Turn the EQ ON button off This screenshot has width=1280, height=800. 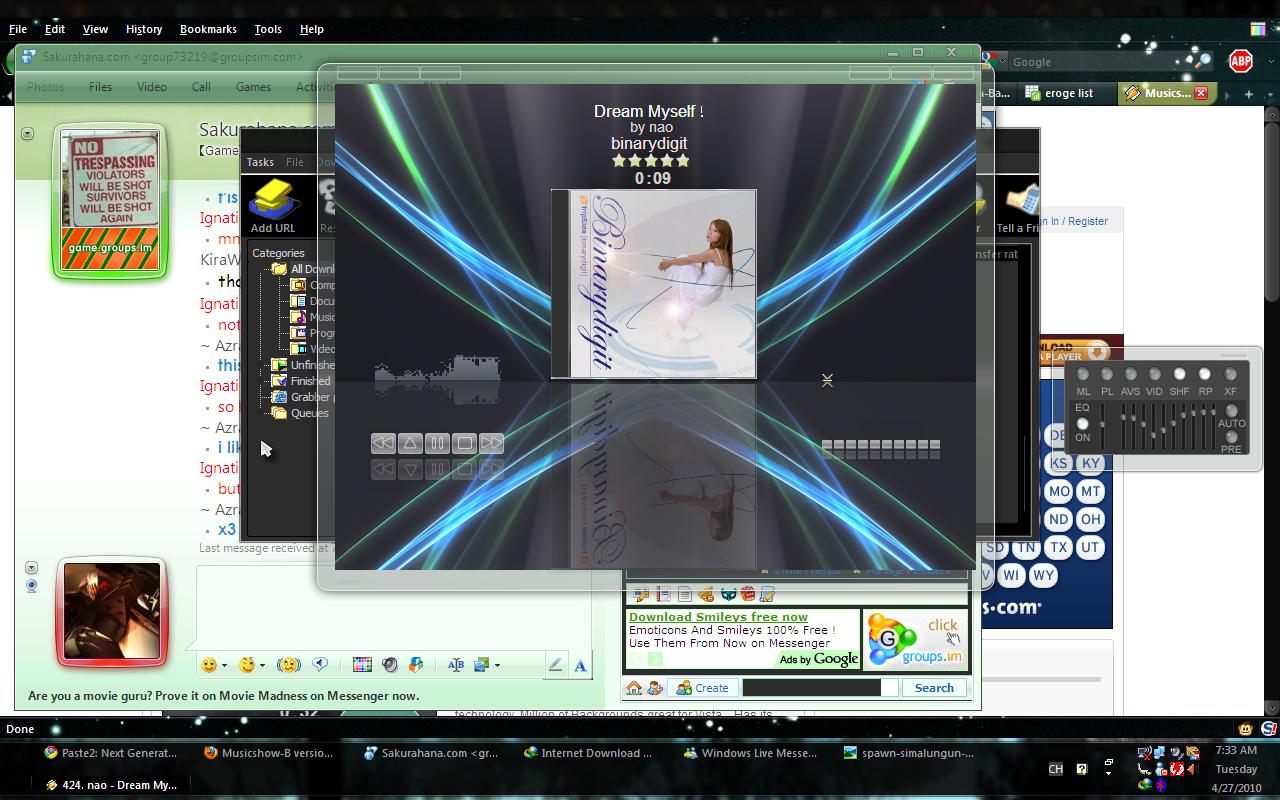point(1082,424)
